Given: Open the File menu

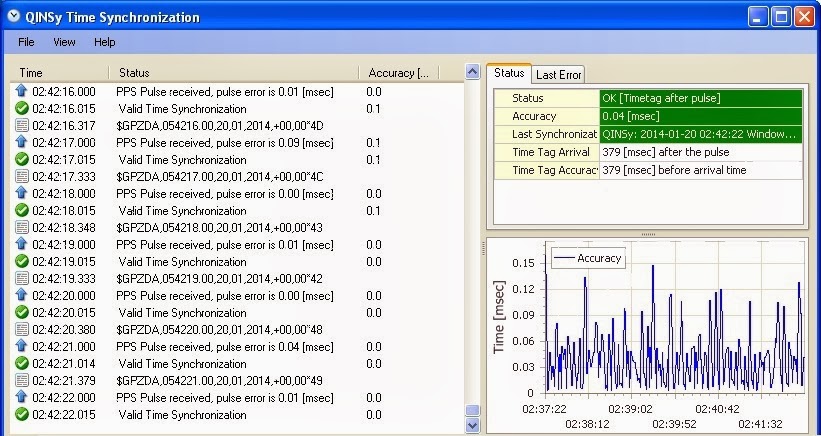Looking at the screenshot, I should coord(26,42).
